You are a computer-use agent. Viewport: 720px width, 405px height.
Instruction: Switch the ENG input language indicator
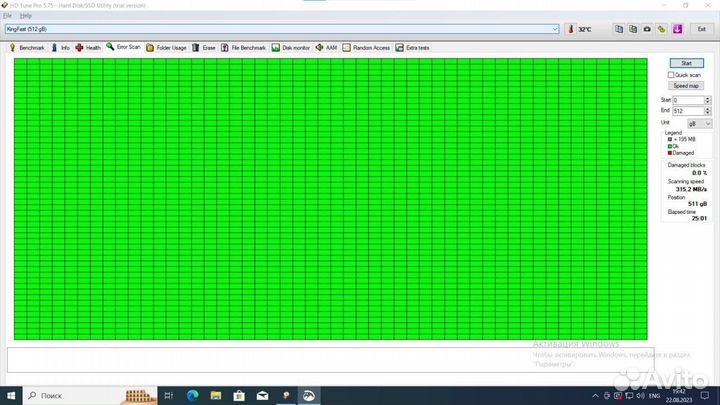654,396
